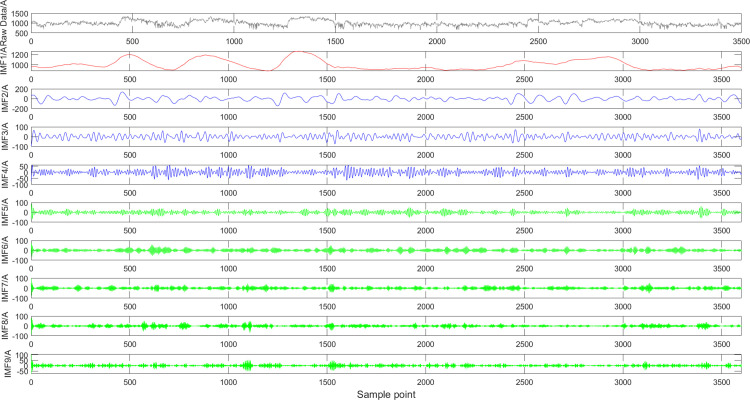Select the 1200 y-tick on IMF1/A
Image resolution: width=750 pixels, height=400 pixels.
pos(21,55)
